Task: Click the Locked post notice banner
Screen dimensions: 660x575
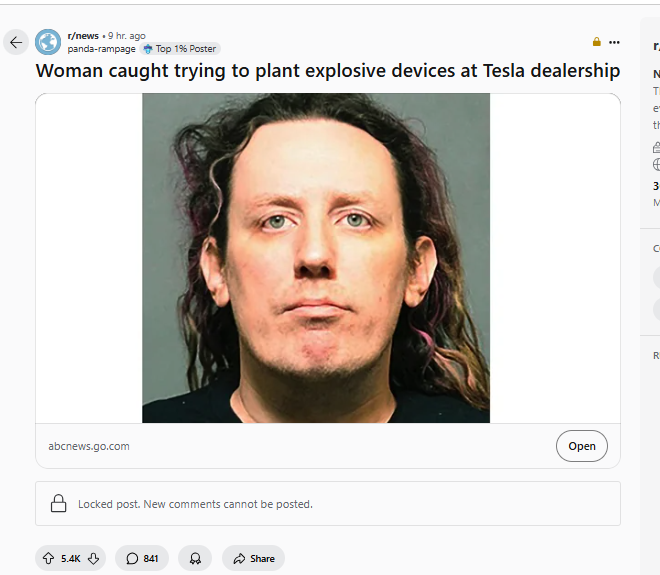Action: coord(328,503)
